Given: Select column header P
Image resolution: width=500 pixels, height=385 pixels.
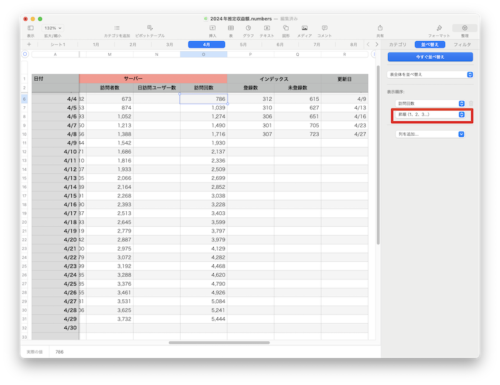Looking at the screenshot, I should click(251, 54).
